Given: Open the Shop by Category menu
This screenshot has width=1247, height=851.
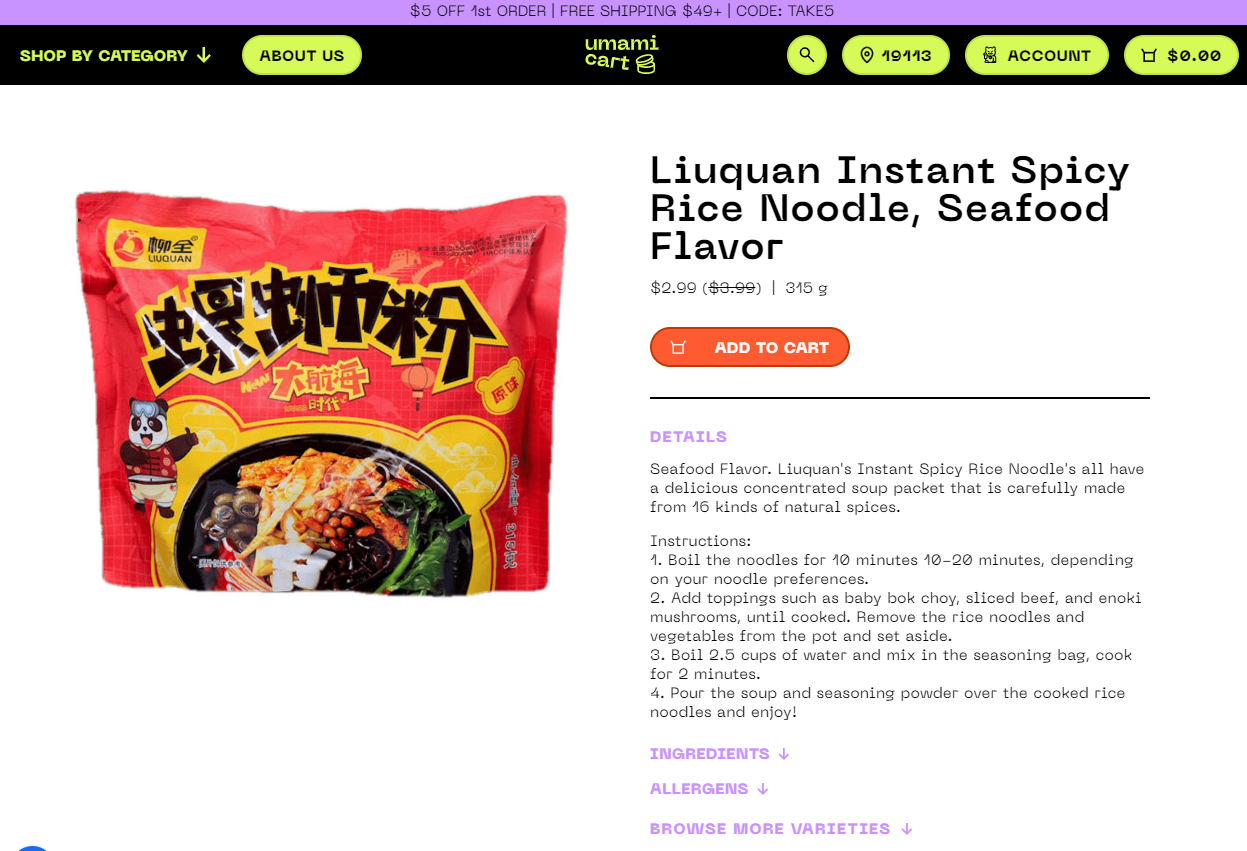Looking at the screenshot, I should point(116,55).
